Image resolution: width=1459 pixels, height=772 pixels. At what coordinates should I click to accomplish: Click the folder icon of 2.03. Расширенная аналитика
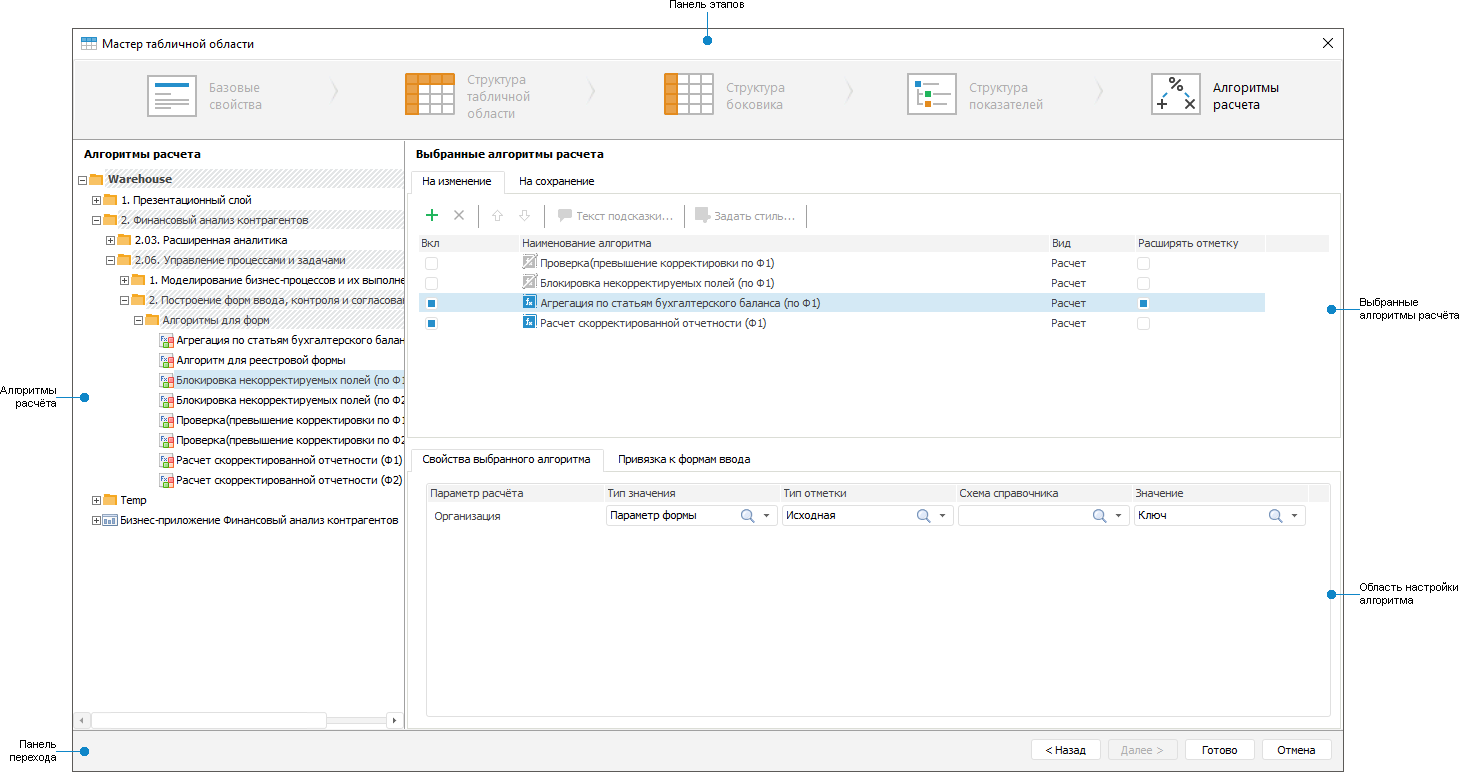pyautogui.click(x=125, y=240)
